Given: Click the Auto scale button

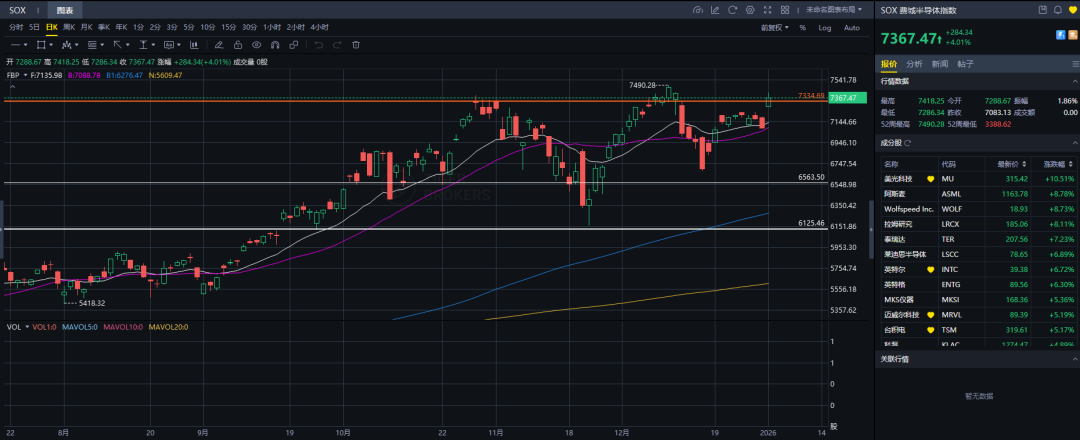Looking at the screenshot, I should coord(851,28).
